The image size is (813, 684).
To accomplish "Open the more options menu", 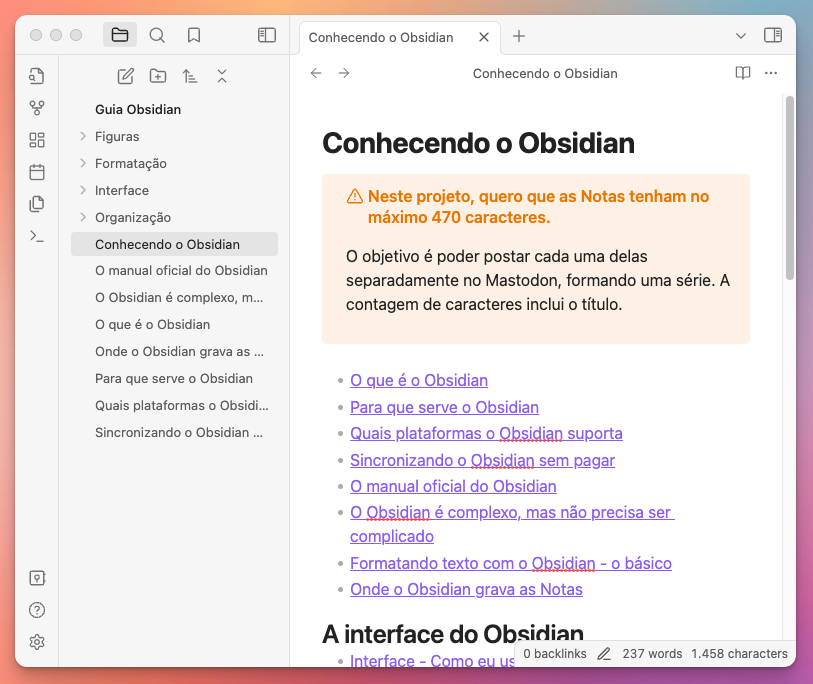I will point(770,73).
